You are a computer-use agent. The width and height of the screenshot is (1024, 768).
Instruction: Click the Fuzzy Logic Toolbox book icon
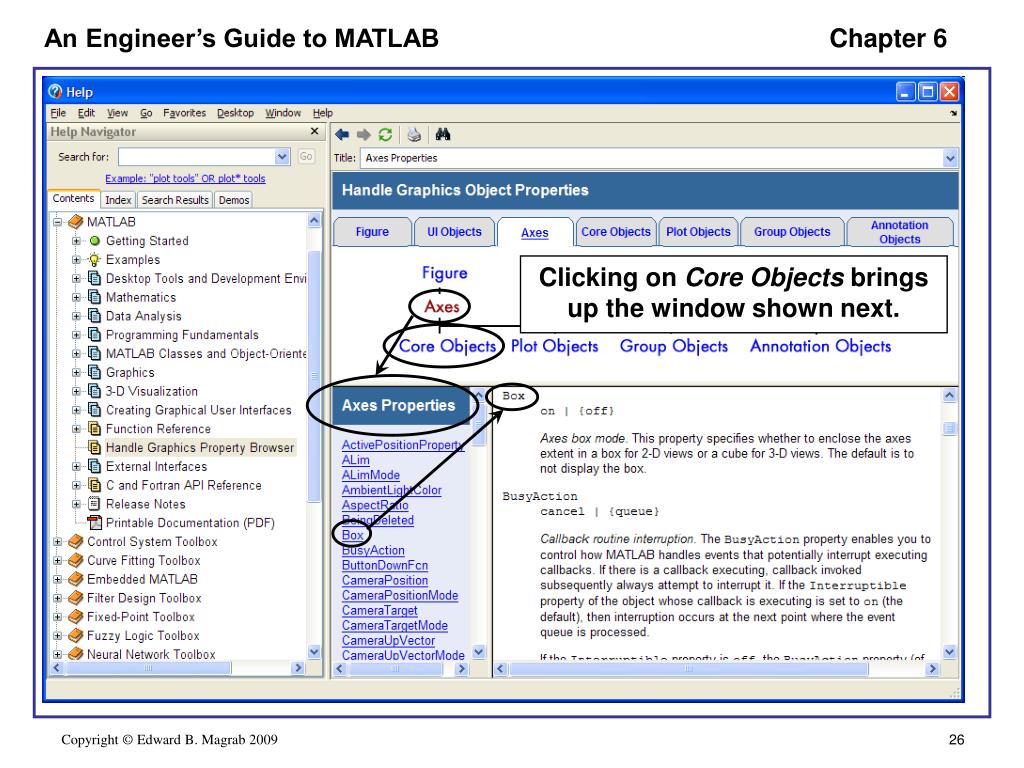coord(76,635)
